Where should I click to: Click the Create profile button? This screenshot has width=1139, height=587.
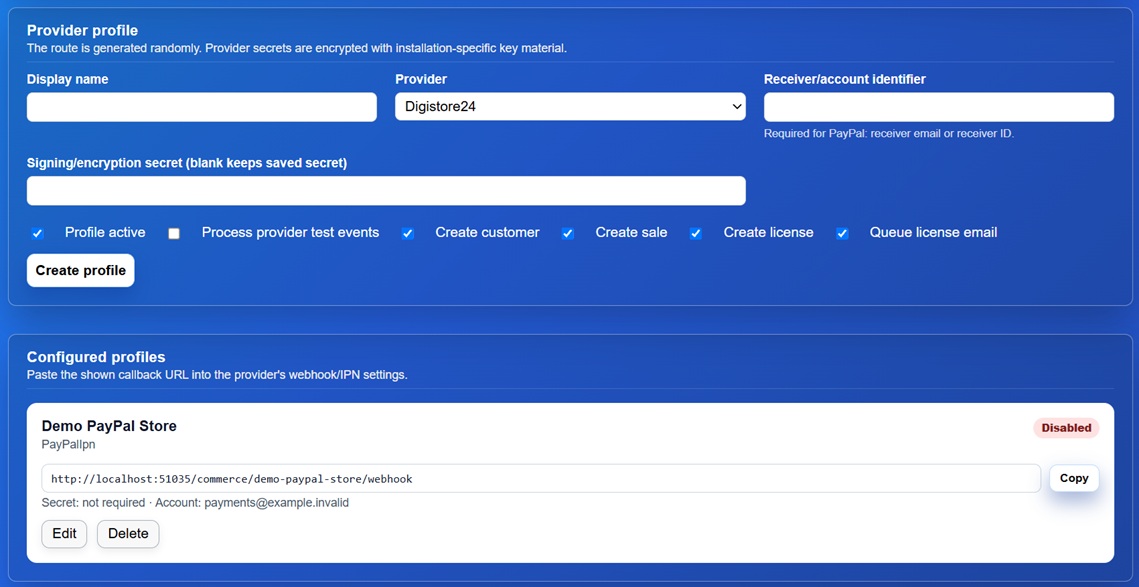pyautogui.click(x=81, y=270)
